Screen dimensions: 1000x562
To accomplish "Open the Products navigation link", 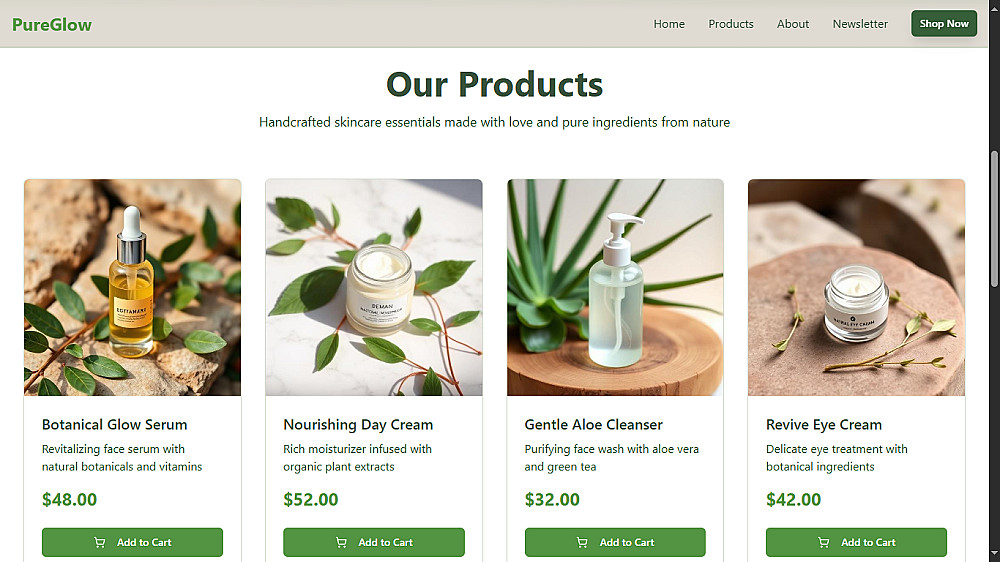I will pos(731,24).
